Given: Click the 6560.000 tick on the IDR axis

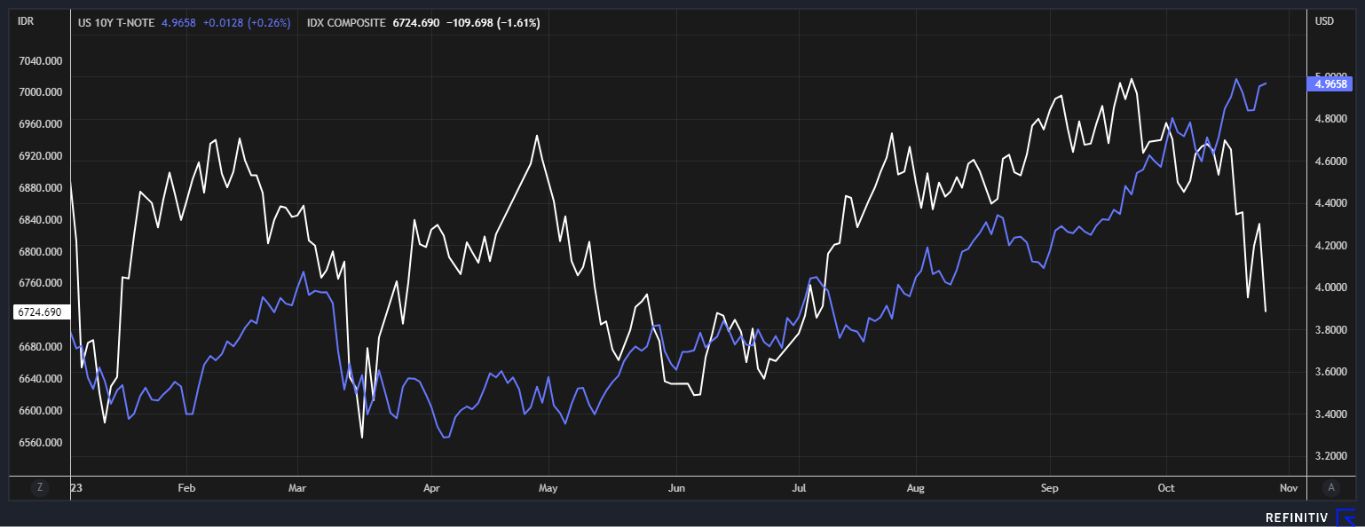Looking at the screenshot, I should coord(40,443).
